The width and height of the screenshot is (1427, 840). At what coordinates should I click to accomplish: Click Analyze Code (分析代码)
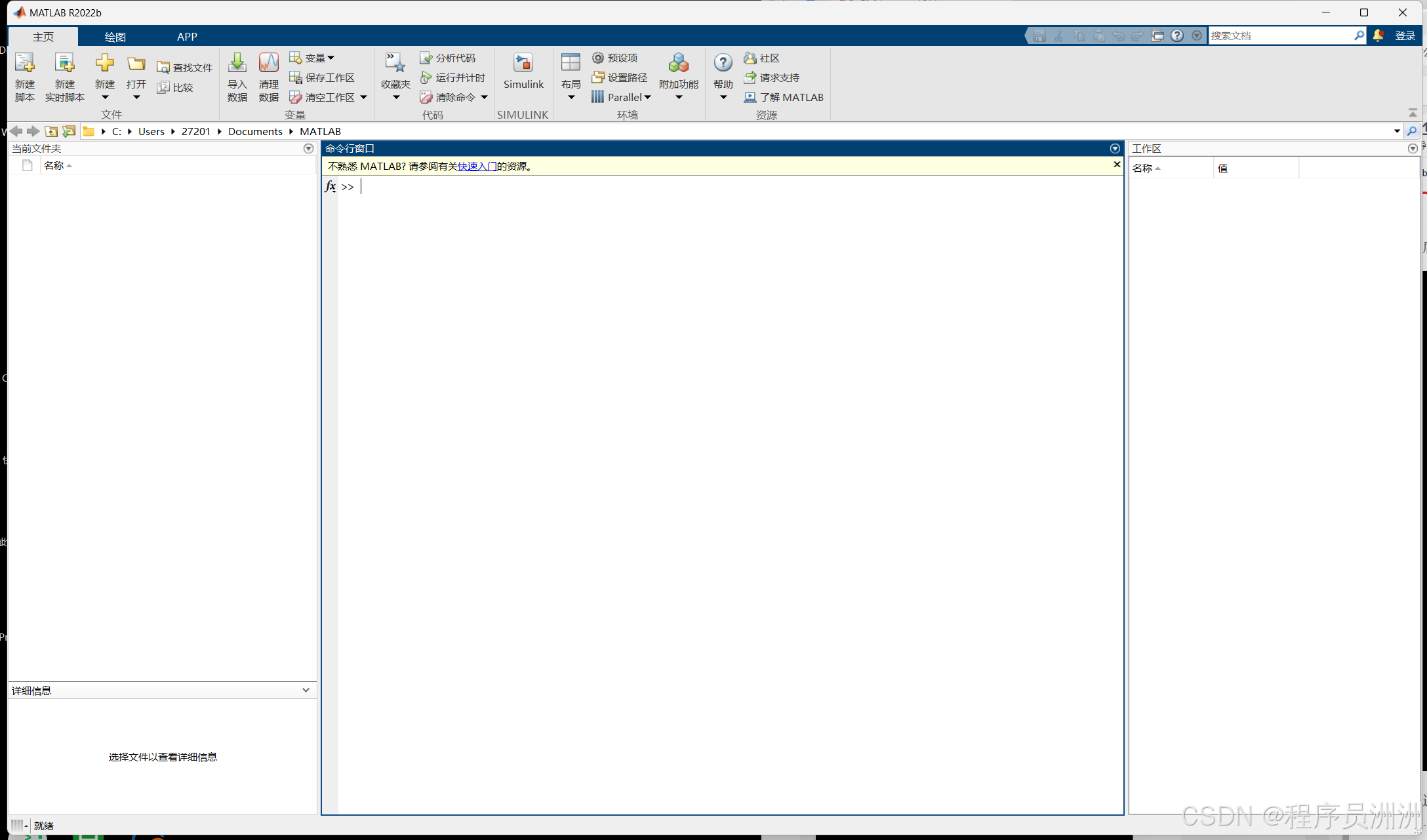coord(447,58)
